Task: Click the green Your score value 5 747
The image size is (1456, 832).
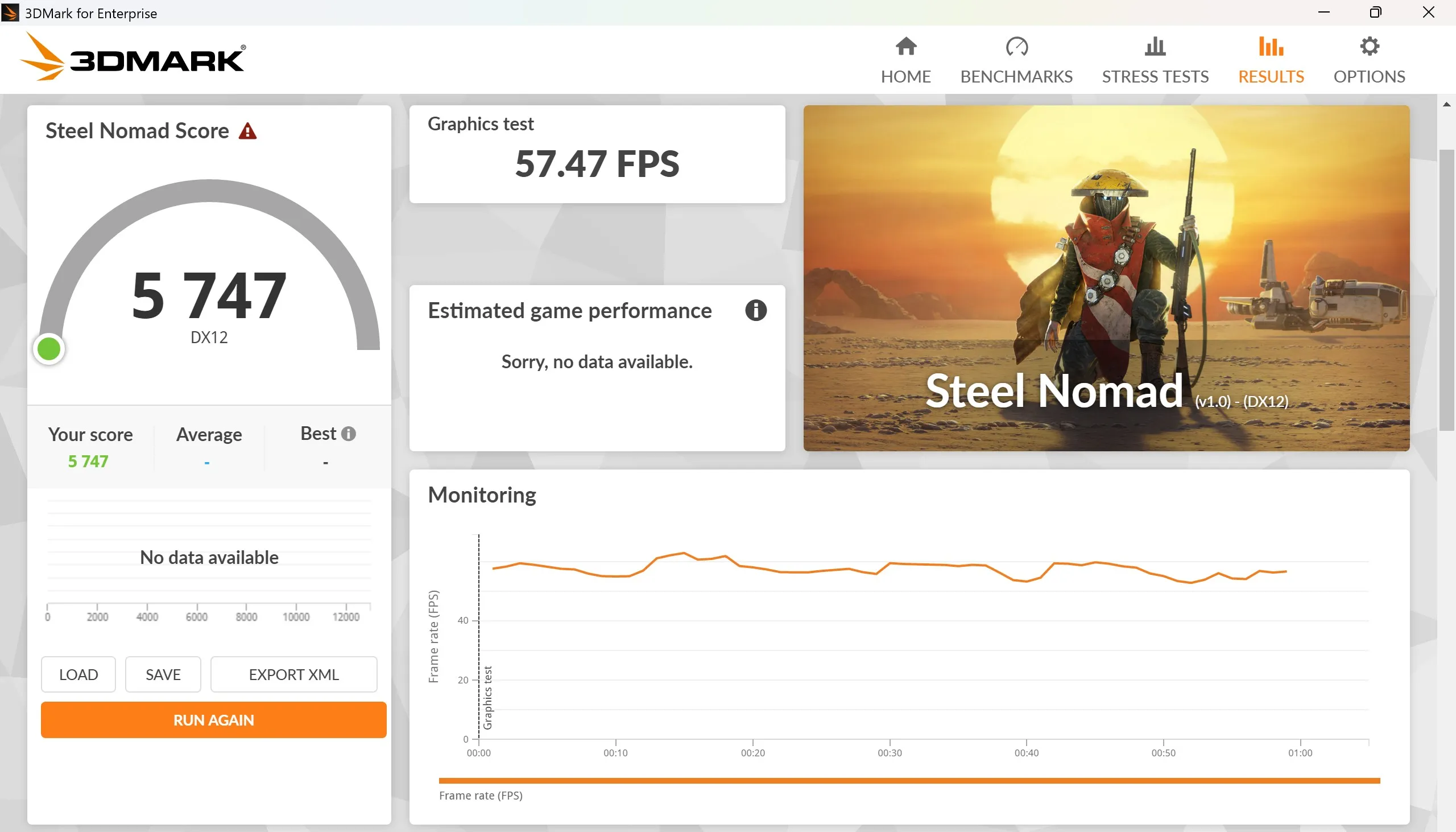Action: point(88,461)
